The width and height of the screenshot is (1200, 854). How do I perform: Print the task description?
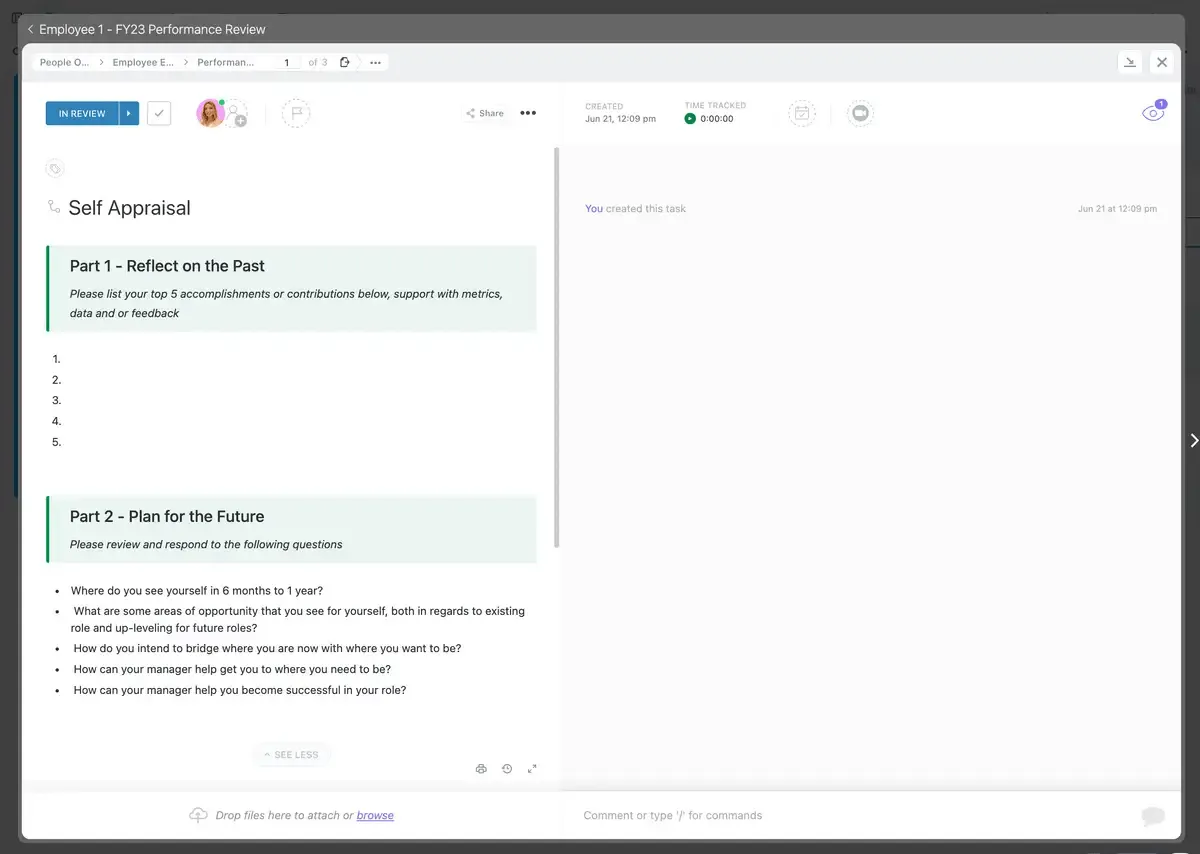(x=481, y=769)
